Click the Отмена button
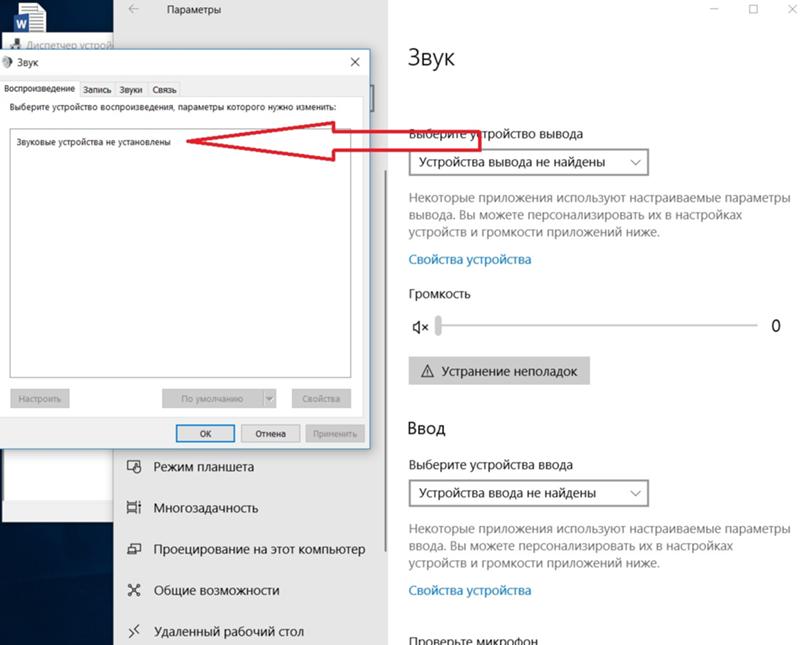Viewport: 800px width, 645px height. pyautogui.click(x=270, y=434)
